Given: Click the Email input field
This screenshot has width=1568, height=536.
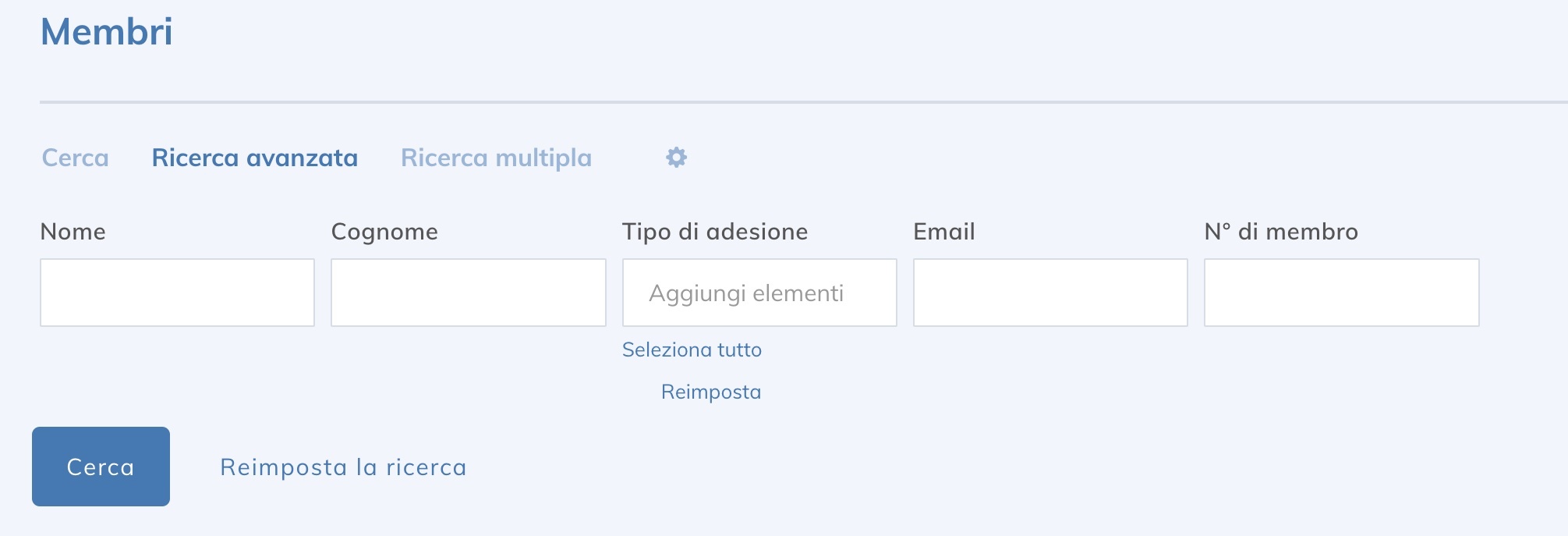Looking at the screenshot, I should (1050, 293).
